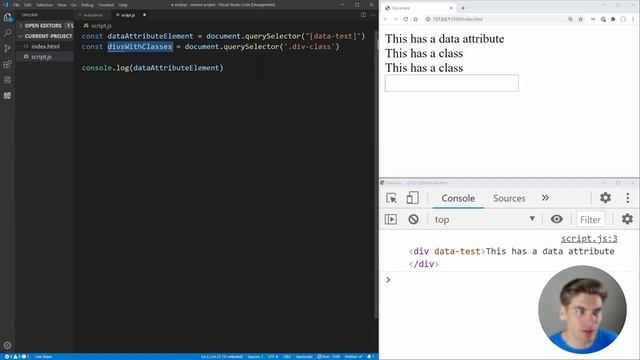Show the console sidebar
This screenshot has width=640, height=360.
[x=391, y=219]
